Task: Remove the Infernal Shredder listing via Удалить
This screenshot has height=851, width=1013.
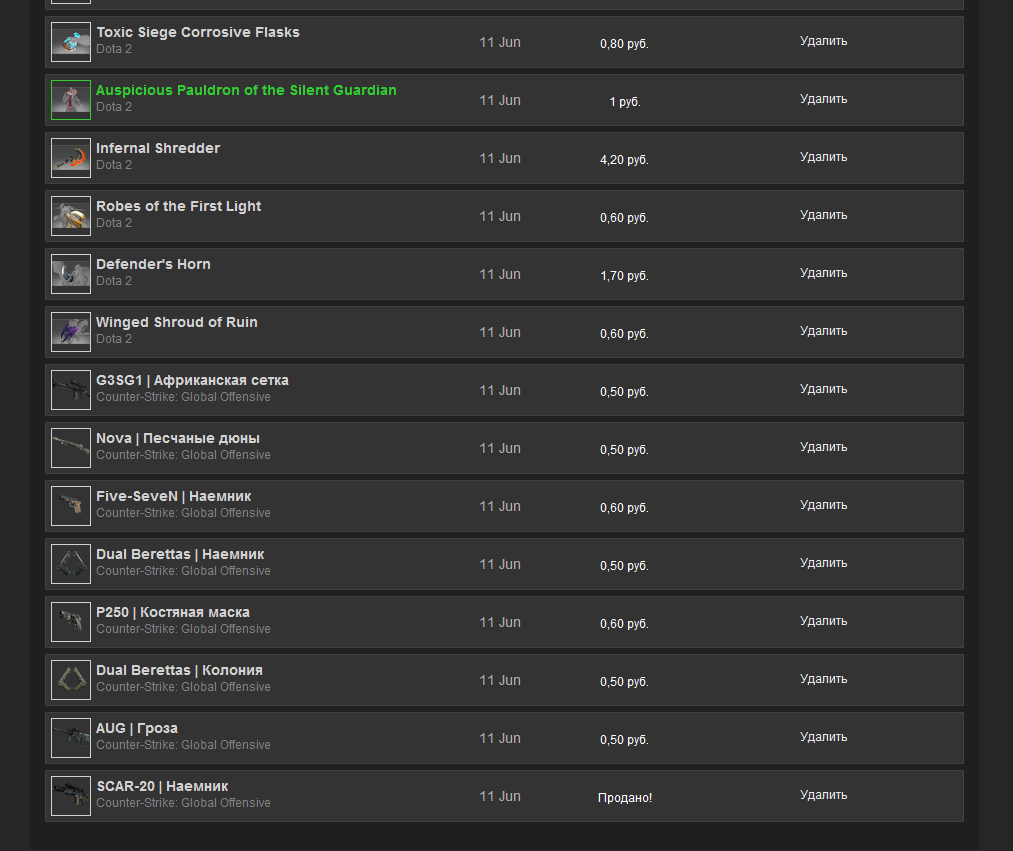Action: click(823, 158)
